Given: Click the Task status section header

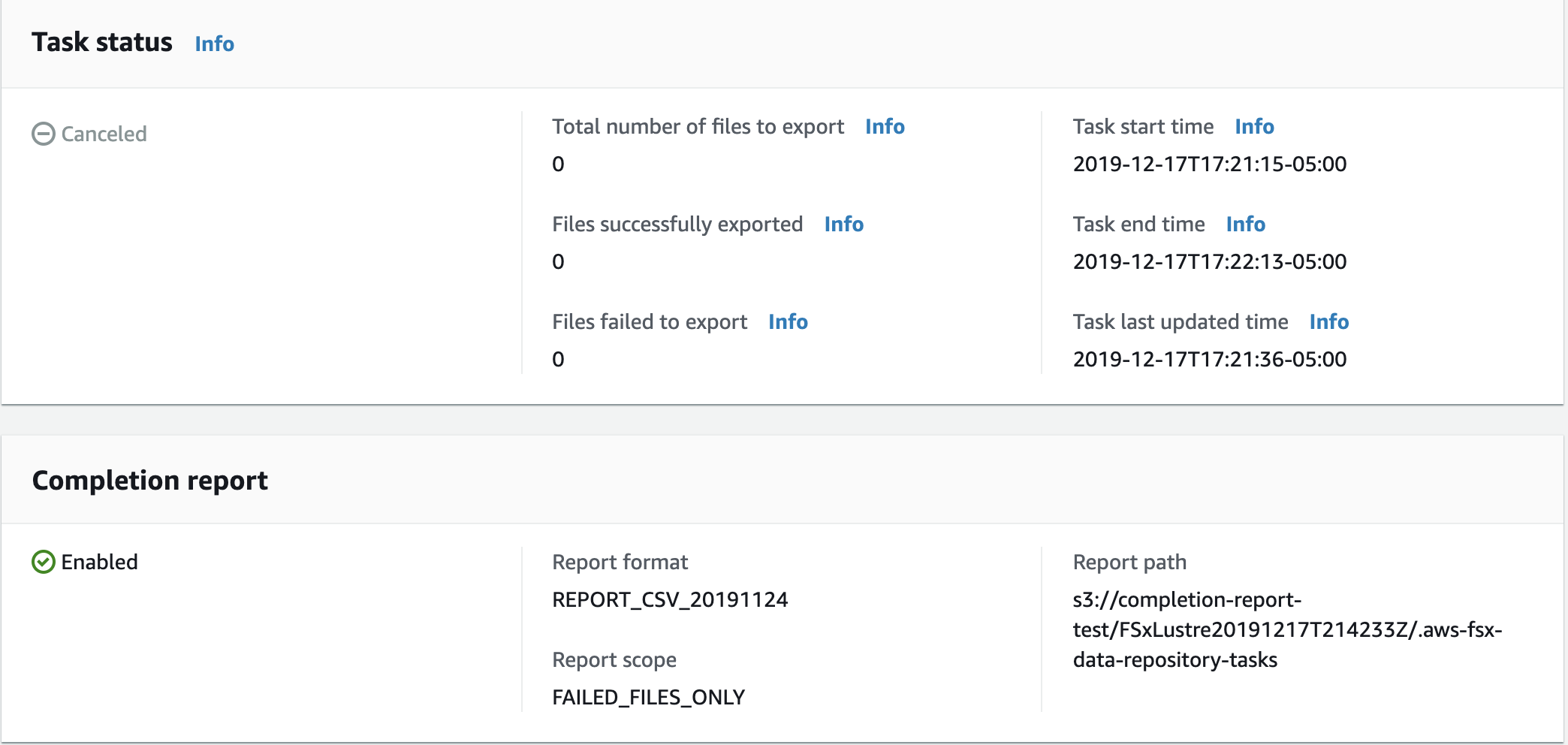Looking at the screenshot, I should tap(101, 41).
